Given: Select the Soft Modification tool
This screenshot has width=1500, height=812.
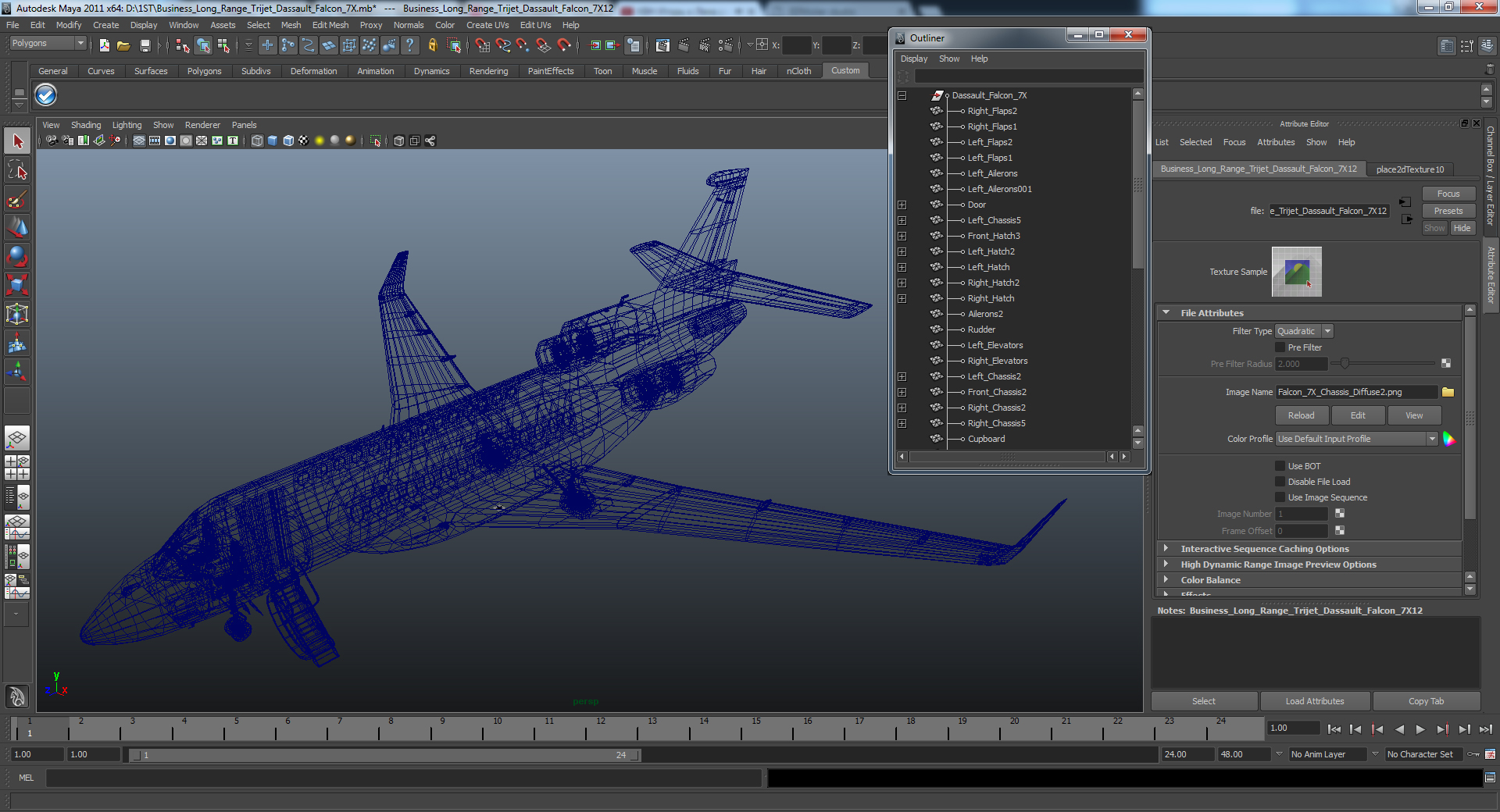Looking at the screenshot, I should (x=17, y=343).
